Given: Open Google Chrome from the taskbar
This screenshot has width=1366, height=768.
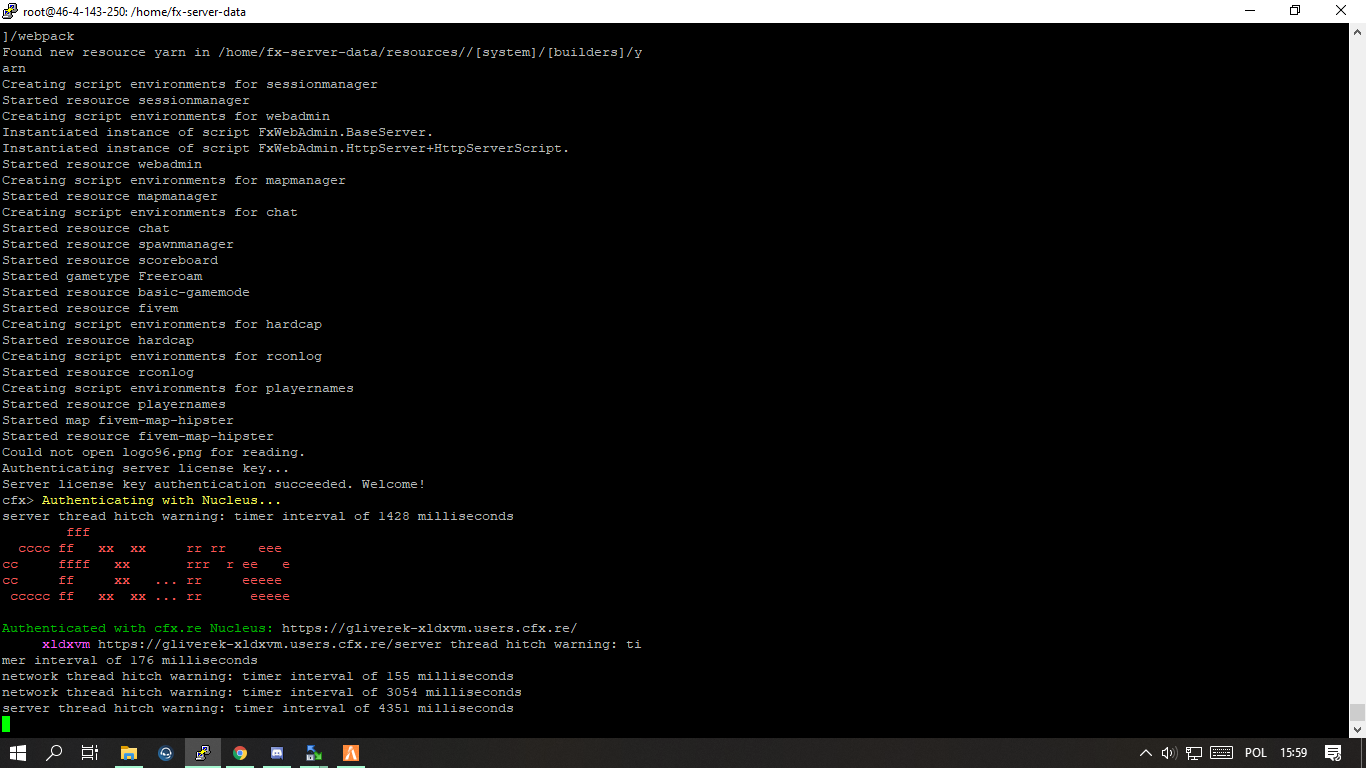Looking at the screenshot, I should click(240, 753).
